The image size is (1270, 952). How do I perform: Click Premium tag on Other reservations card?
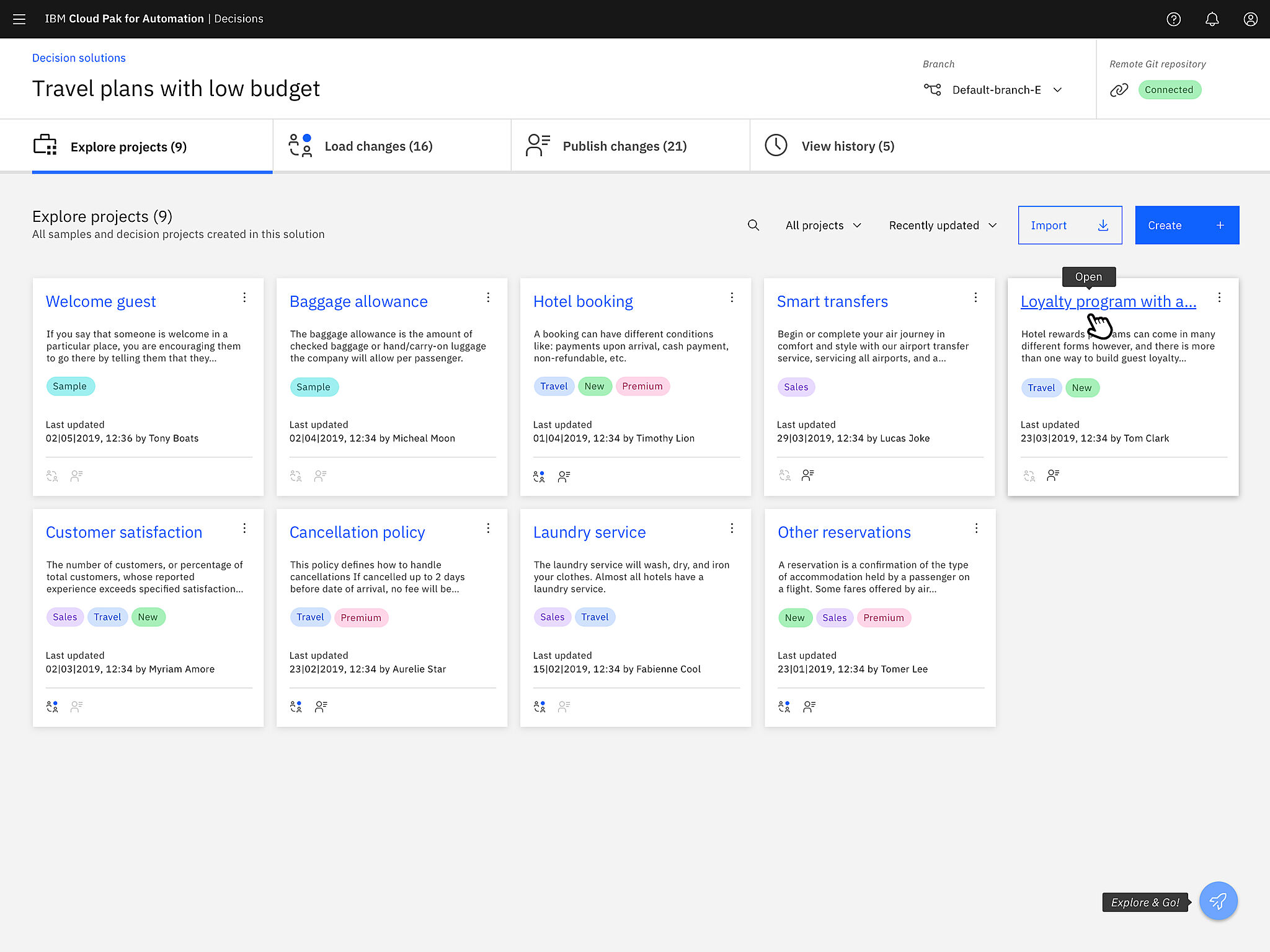click(x=884, y=618)
